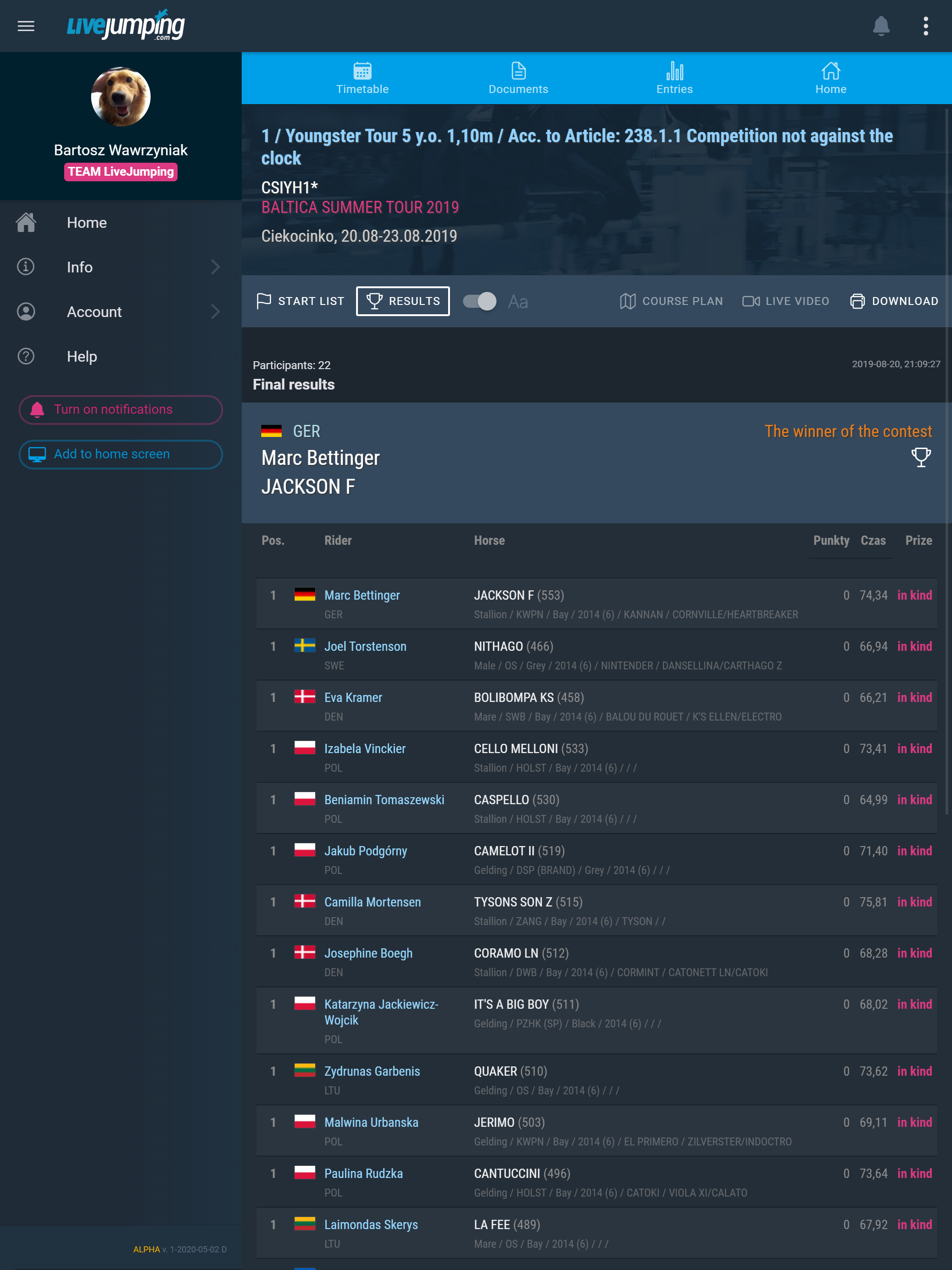The height and width of the screenshot is (1270, 952).
Task: Click the Rider column header
Action: tap(337, 540)
